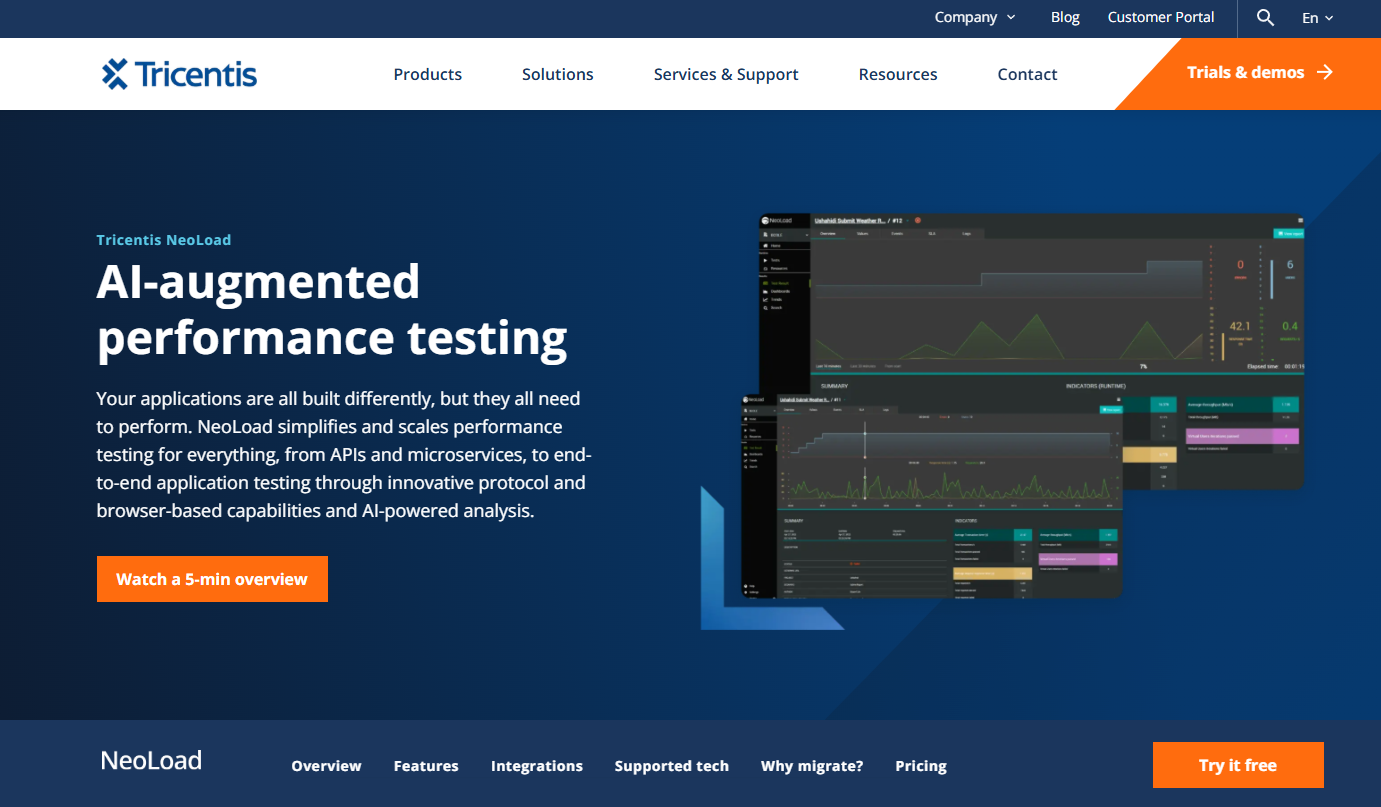Open the search magnifier icon
This screenshot has width=1381, height=807.
click(x=1265, y=17)
